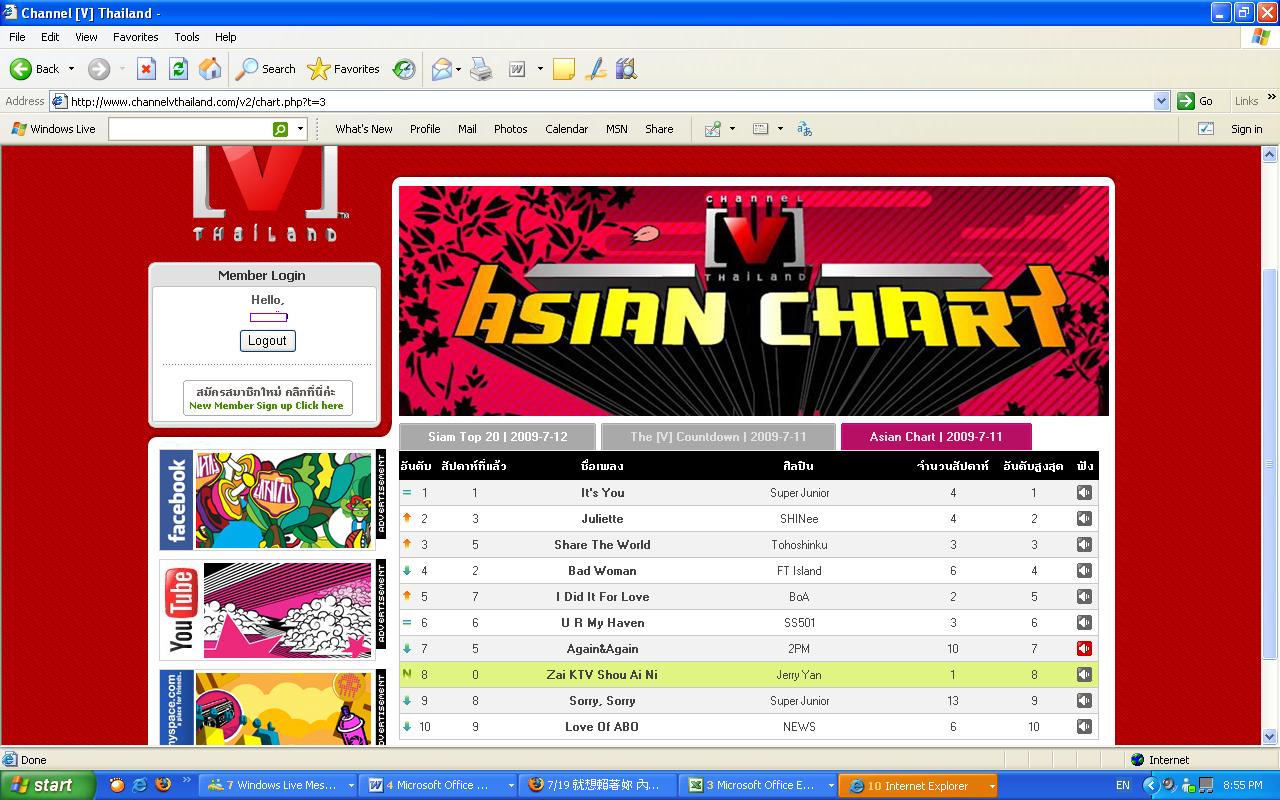Click Sign in on Windows Live toolbar
Image resolution: width=1280 pixels, height=800 pixels.
tap(1246, 129)
